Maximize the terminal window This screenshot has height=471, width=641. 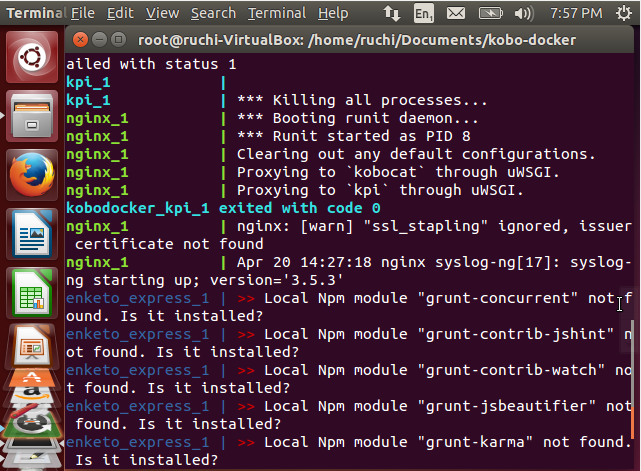point(119,40)
